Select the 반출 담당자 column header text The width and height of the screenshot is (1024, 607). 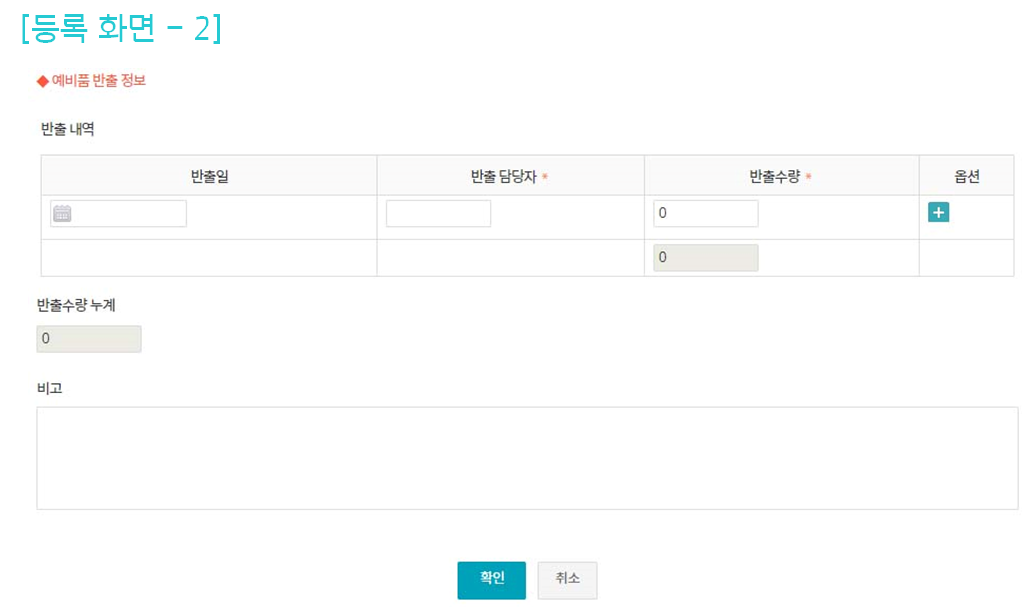[x=503, y=177]
